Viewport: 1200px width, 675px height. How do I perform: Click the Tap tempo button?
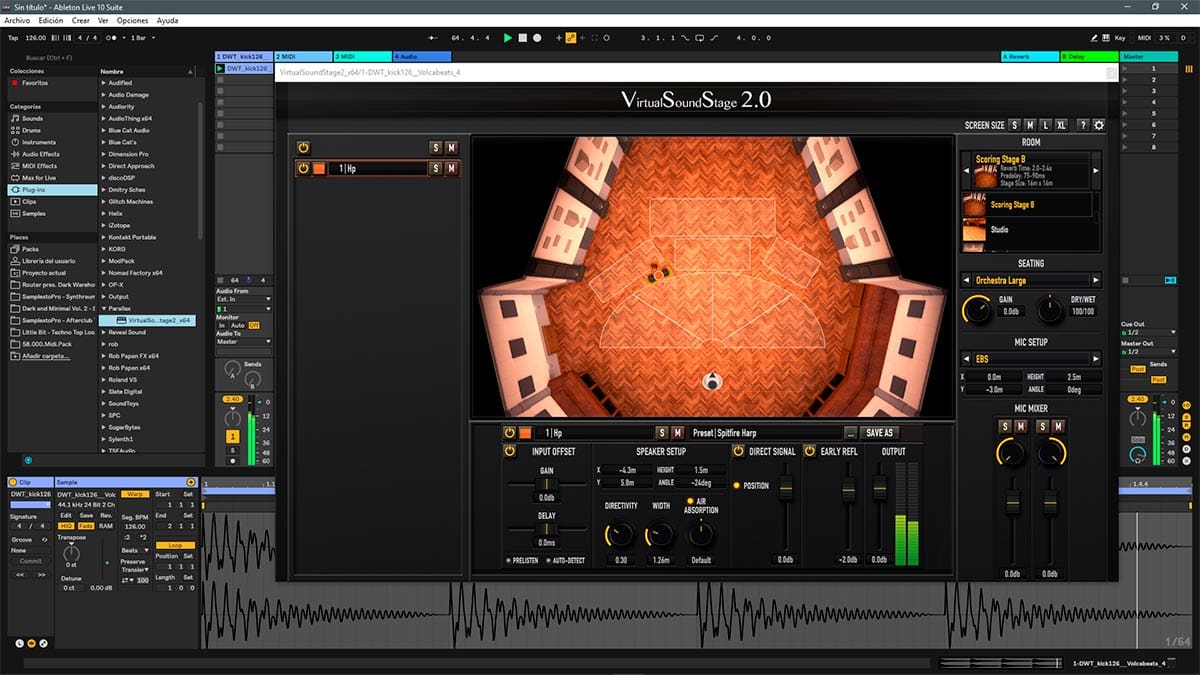[x=13, y=38]
